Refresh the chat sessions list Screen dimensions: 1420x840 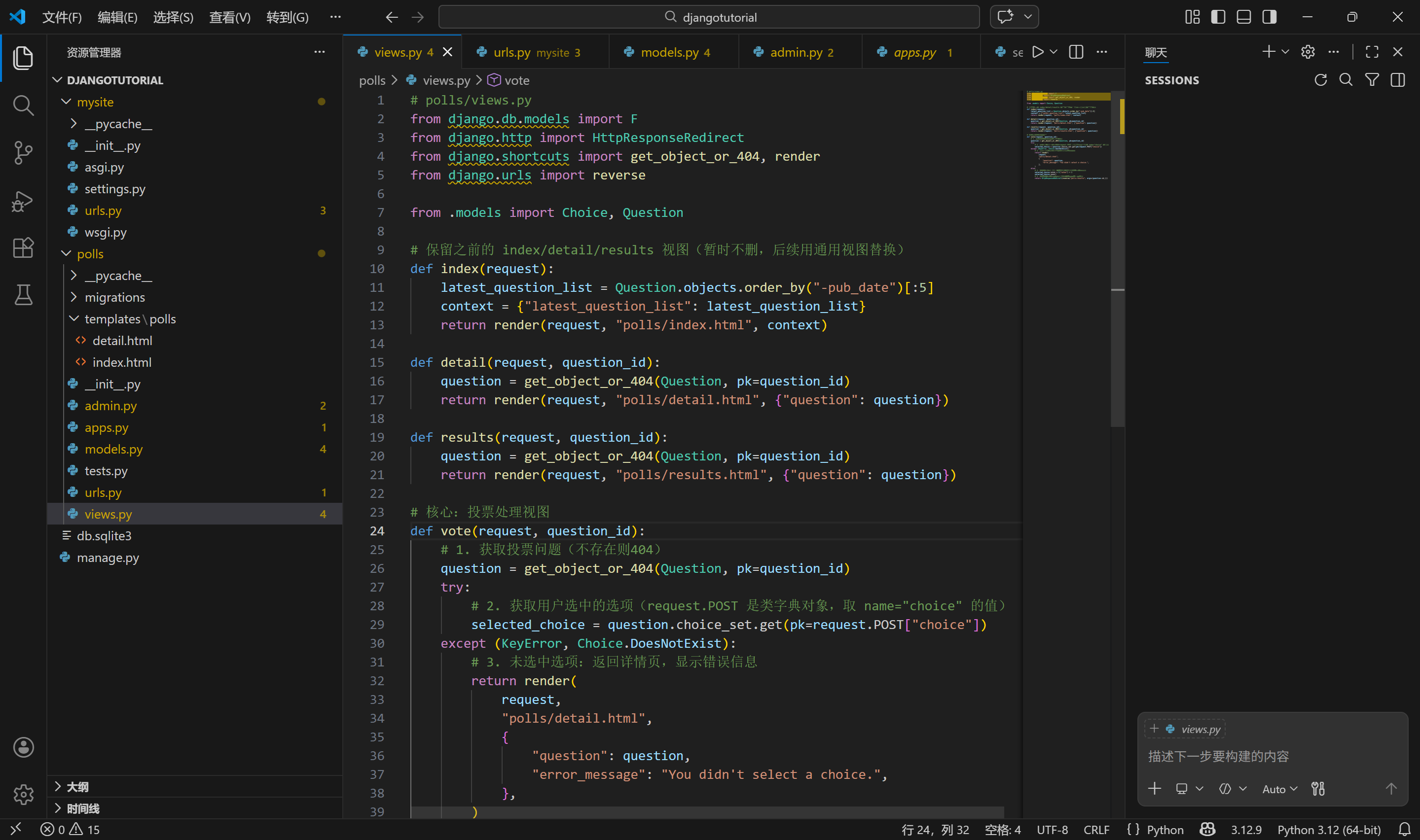(1320, 80)
